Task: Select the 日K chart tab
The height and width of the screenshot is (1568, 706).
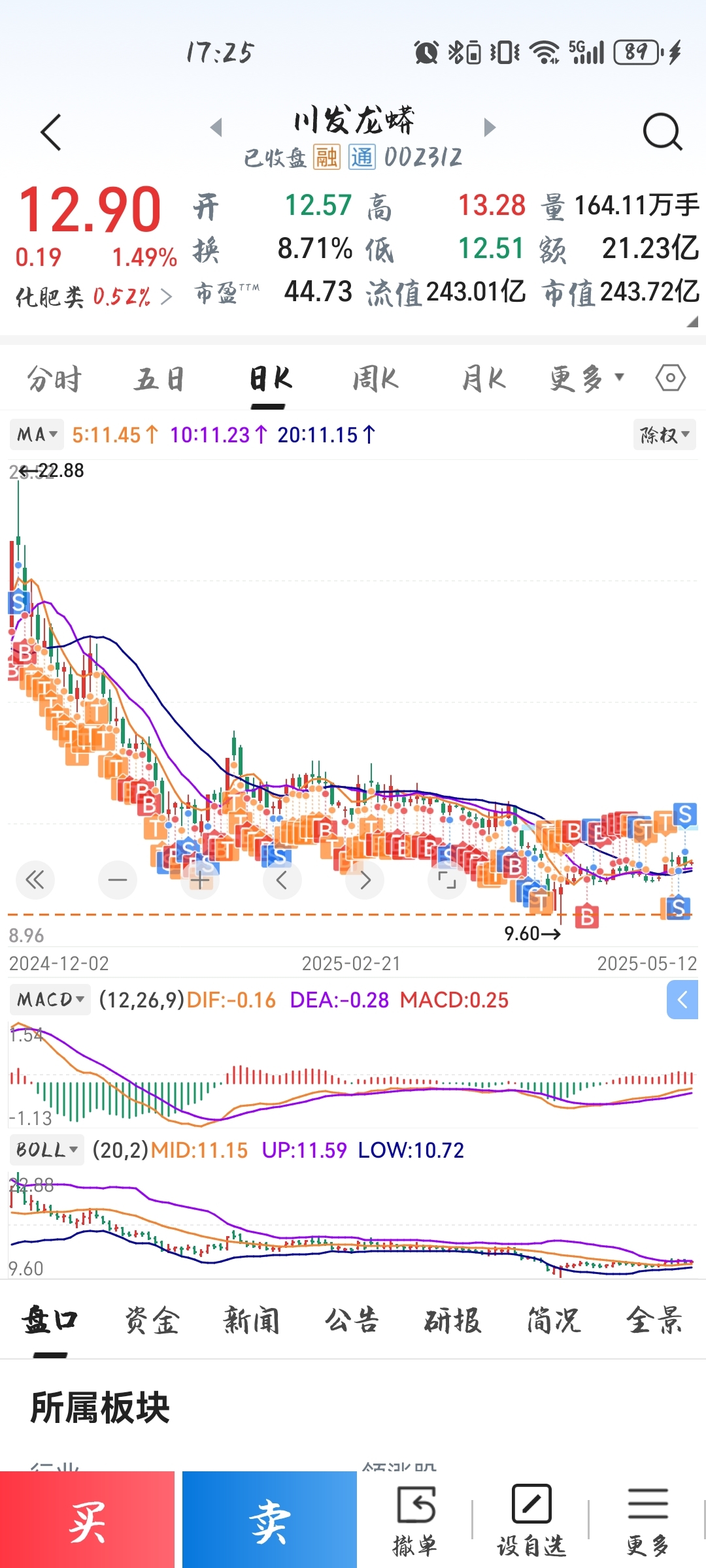Action: (270, 378)
